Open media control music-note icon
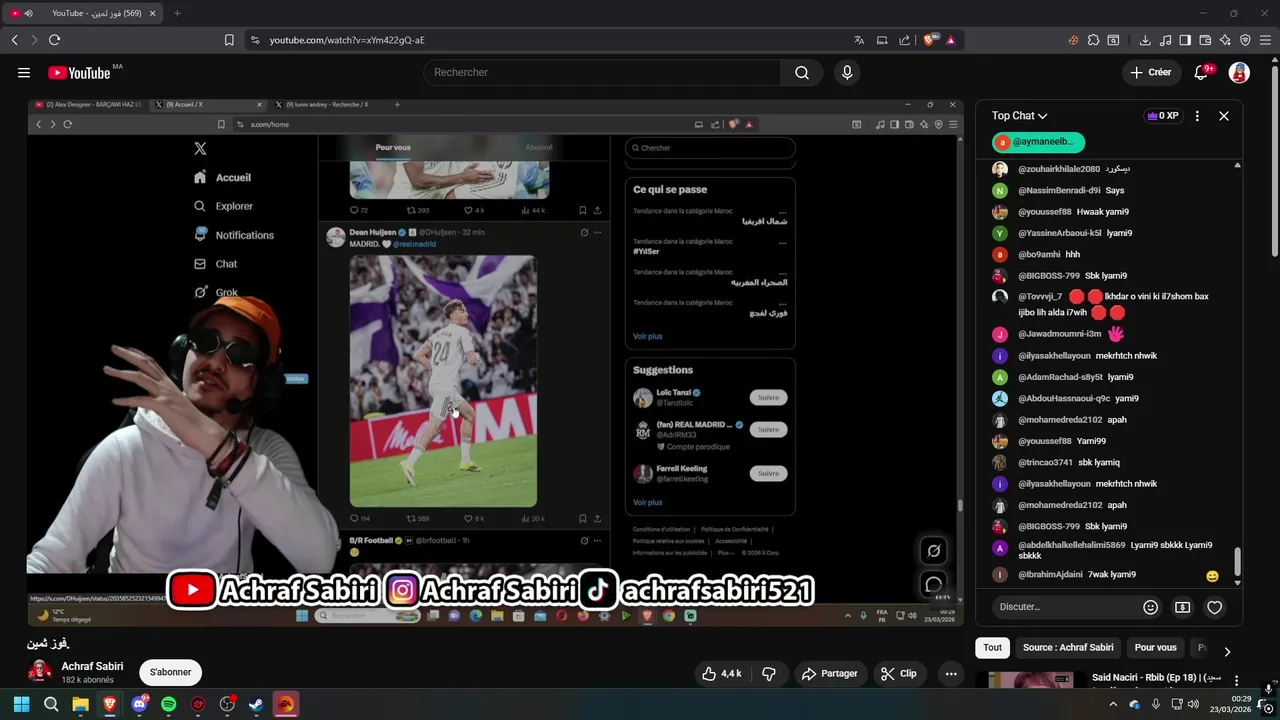 point(1165,40)
